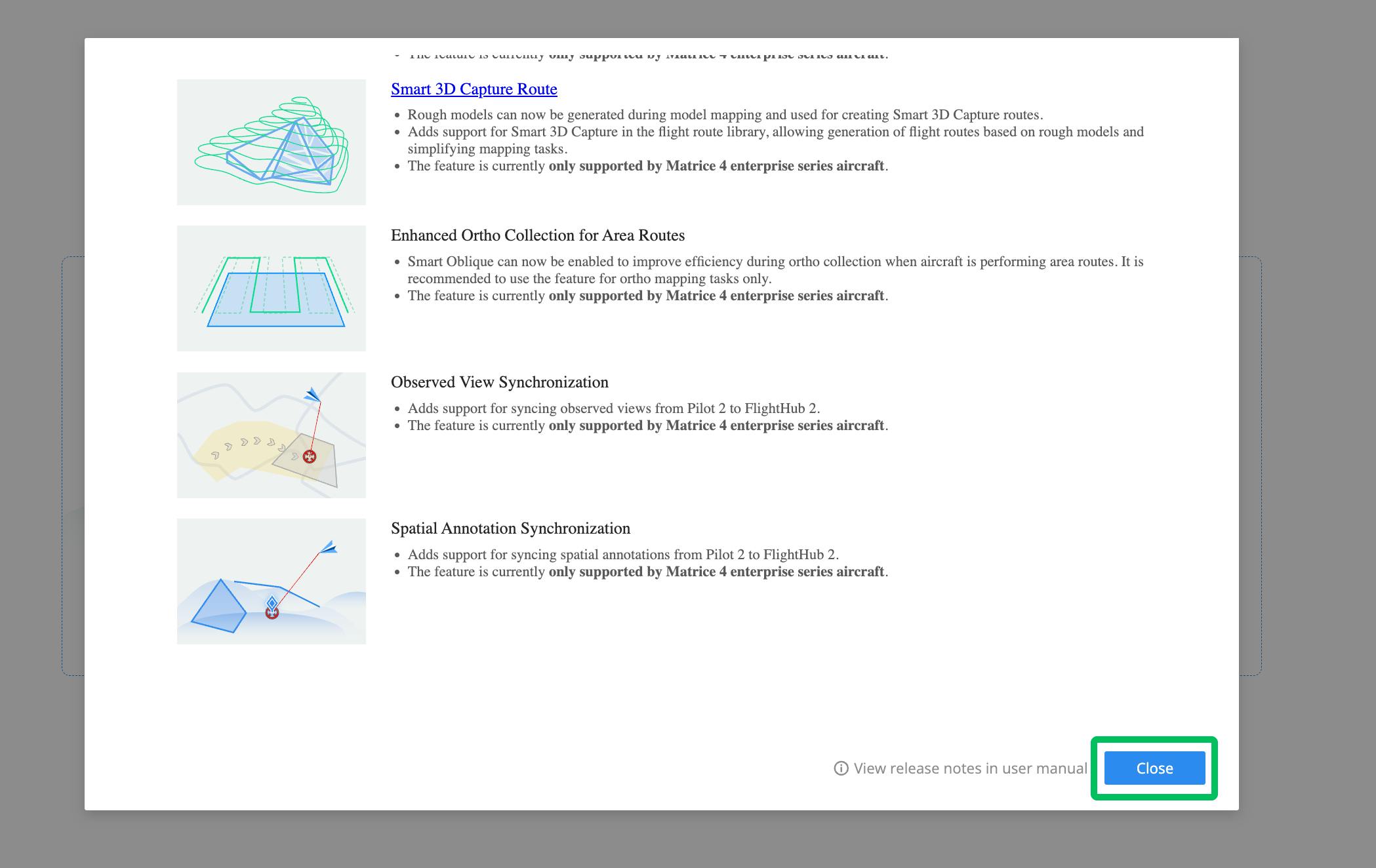The height and width of the screenshot is (868, 1376).
Task: Click the red target marker in Observed View image
Action: (310, 456)
